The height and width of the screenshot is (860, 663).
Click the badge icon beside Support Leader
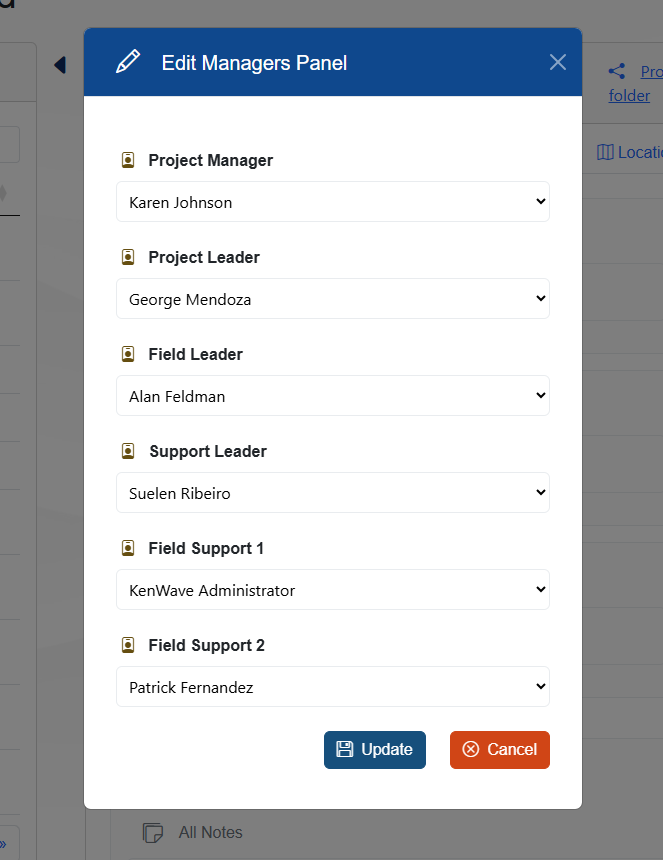click(128, 451)
